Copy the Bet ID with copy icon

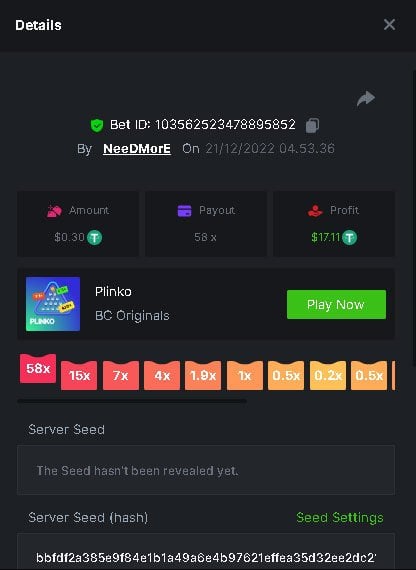(312, 125)
